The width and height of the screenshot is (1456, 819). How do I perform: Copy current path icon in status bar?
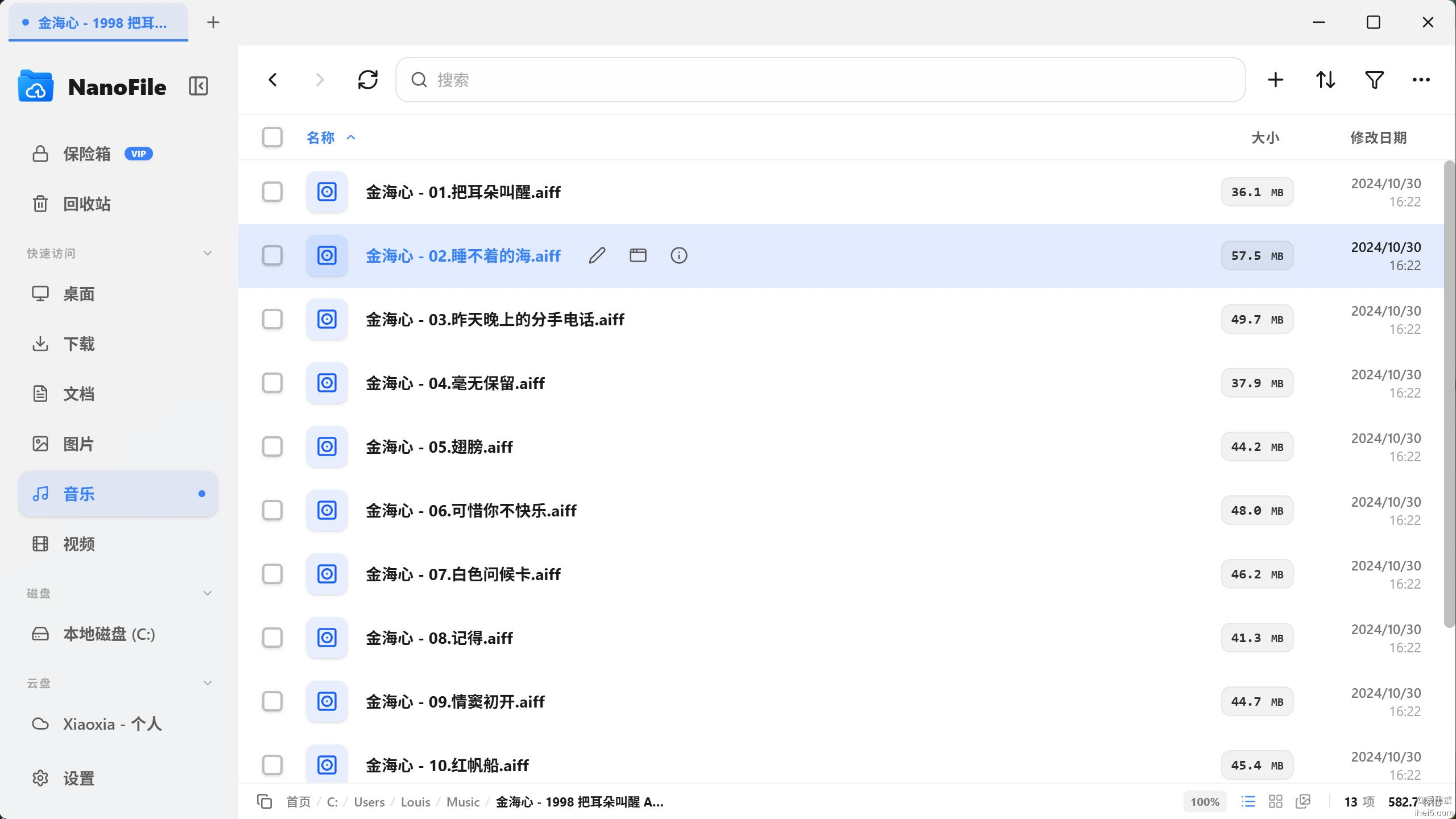pos(264,801)
